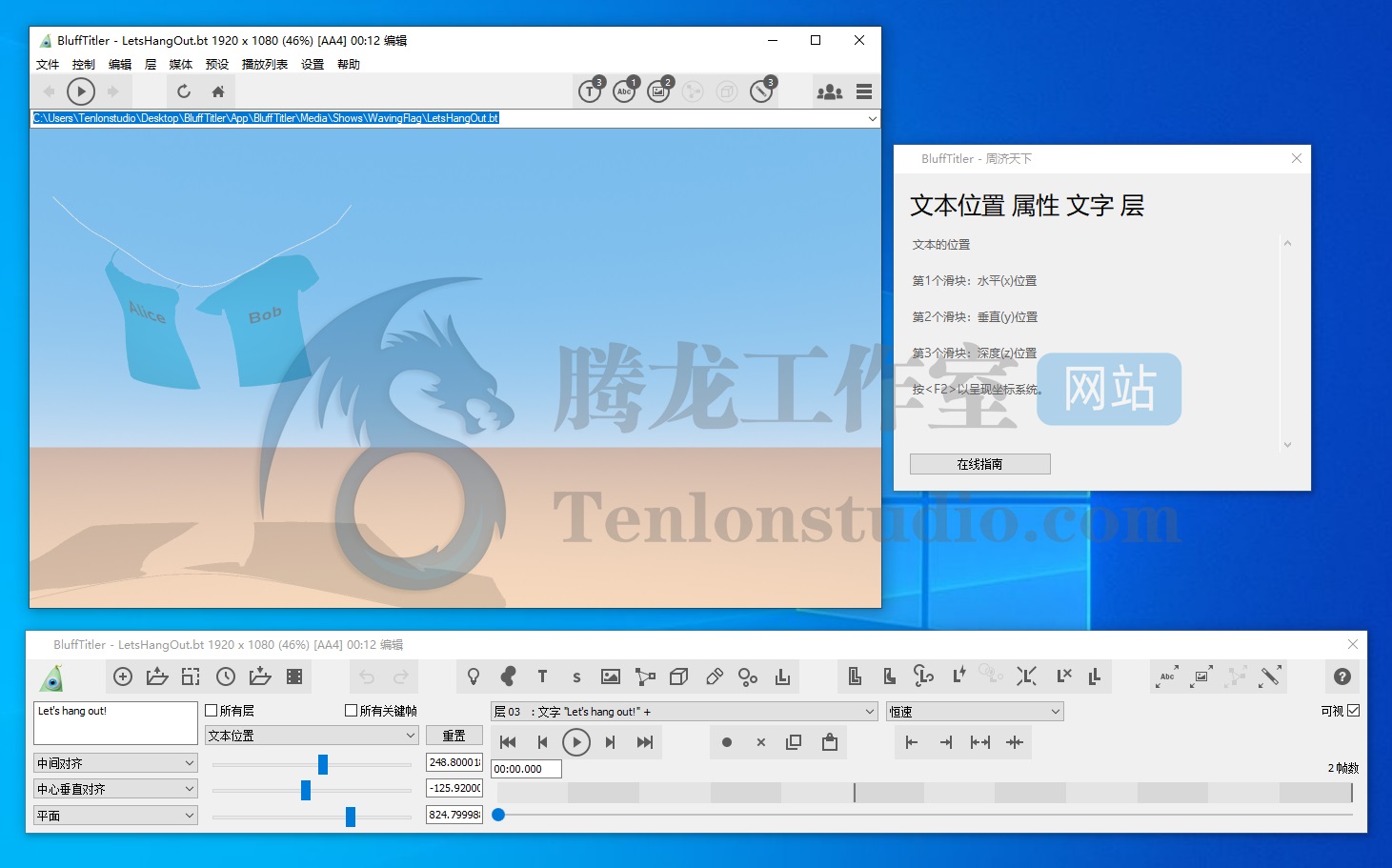Click the record keyframe dot icon

point(727,742)
